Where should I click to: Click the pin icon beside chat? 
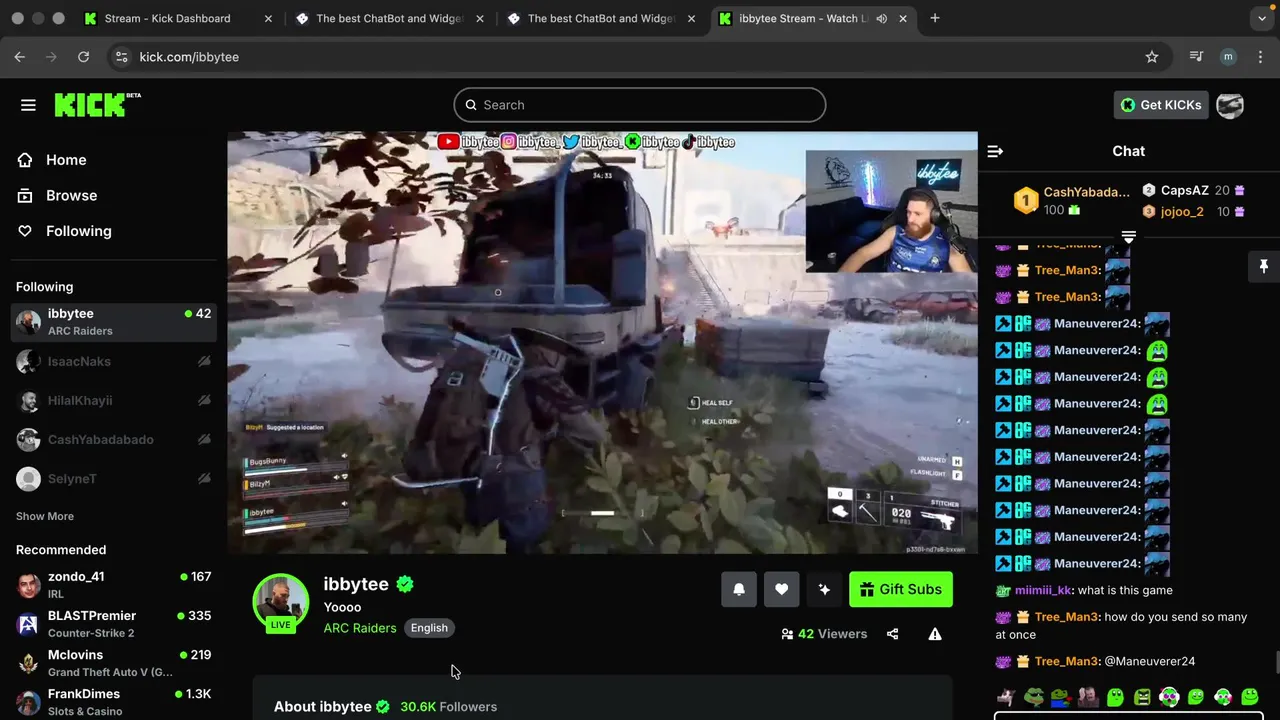1264,266
